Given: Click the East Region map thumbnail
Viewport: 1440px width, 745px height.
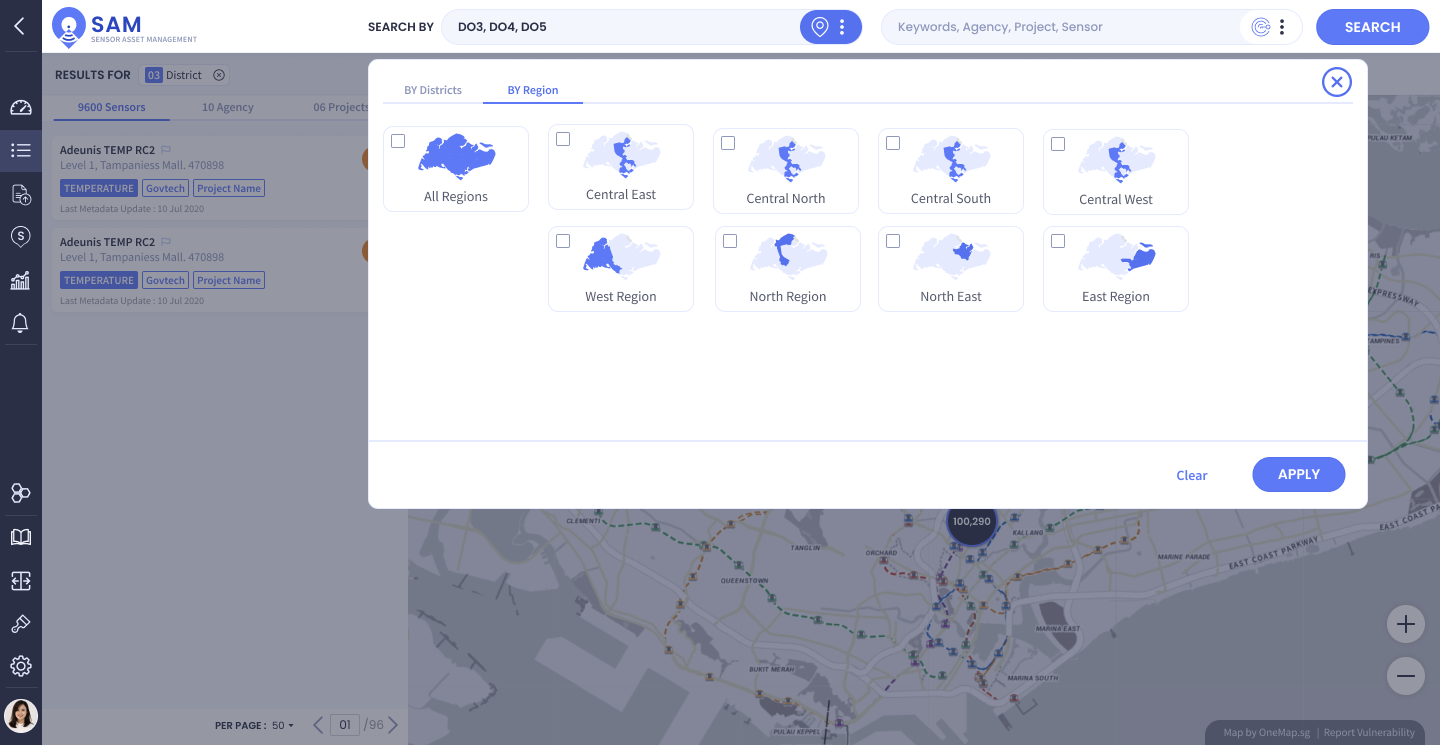Looking at the screenshot, I should pos(1116,256).
